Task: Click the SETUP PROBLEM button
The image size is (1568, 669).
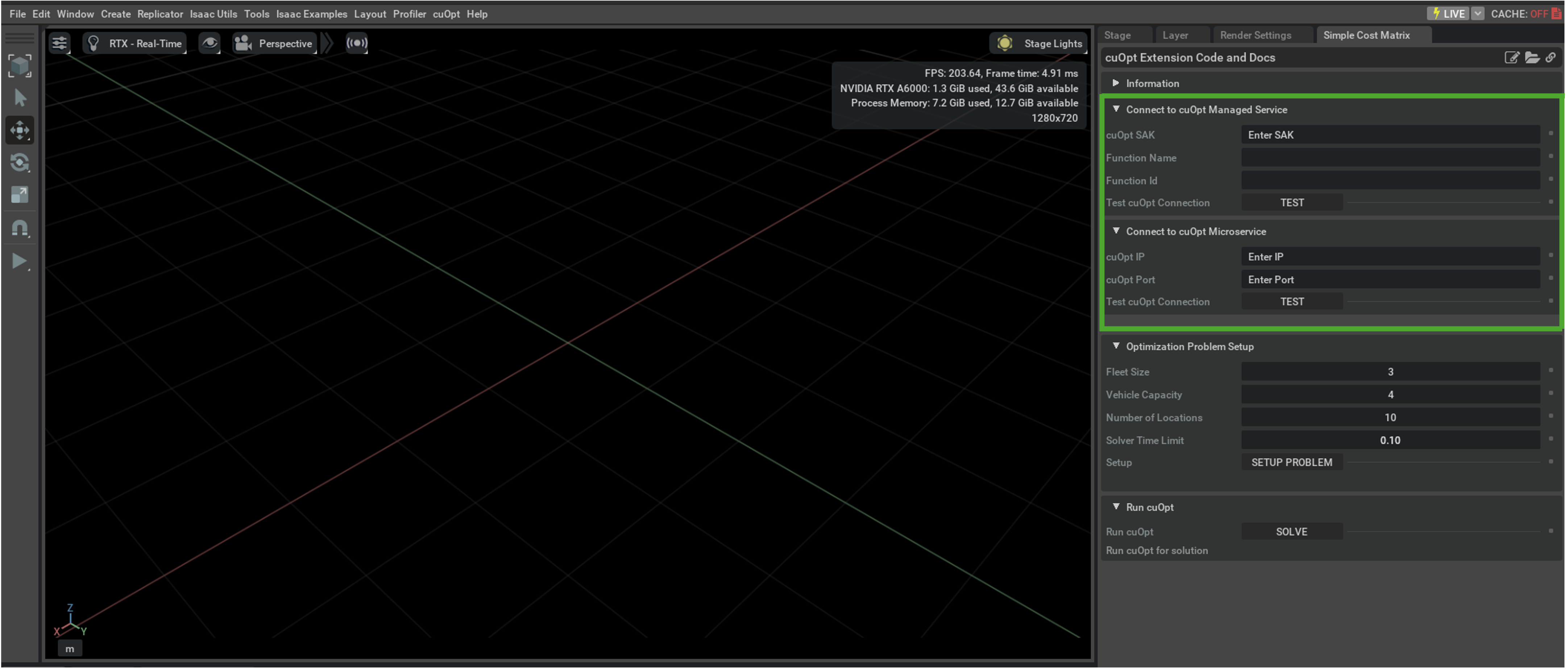Action: coord(1291,462)
